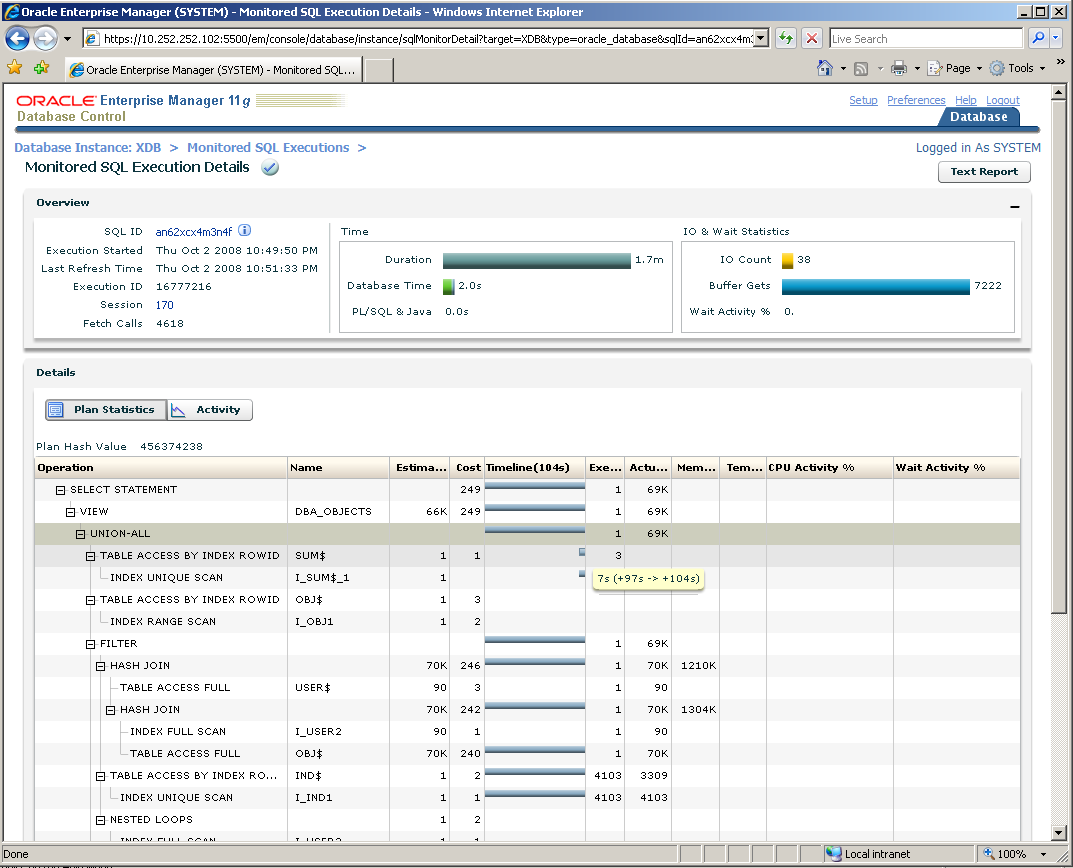Open the search provider dropdown arrow

(x=1055, y=38)
